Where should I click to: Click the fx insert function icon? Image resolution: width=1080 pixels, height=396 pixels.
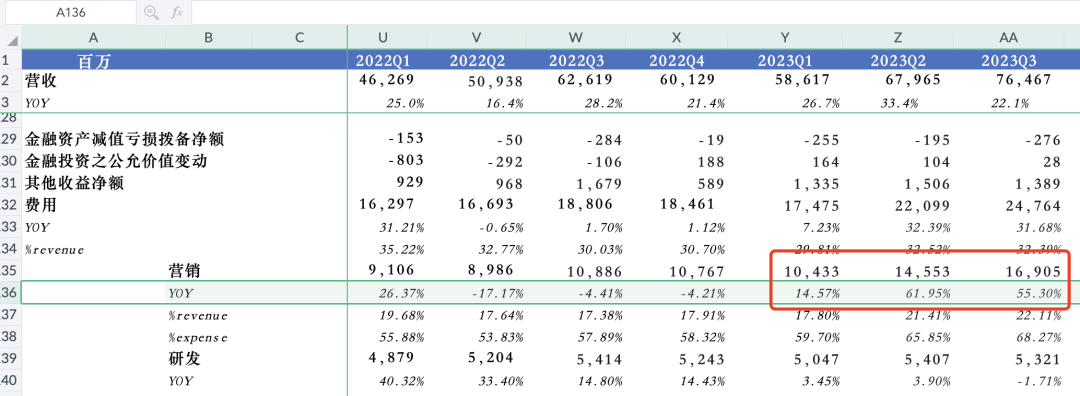click(176, 12)
